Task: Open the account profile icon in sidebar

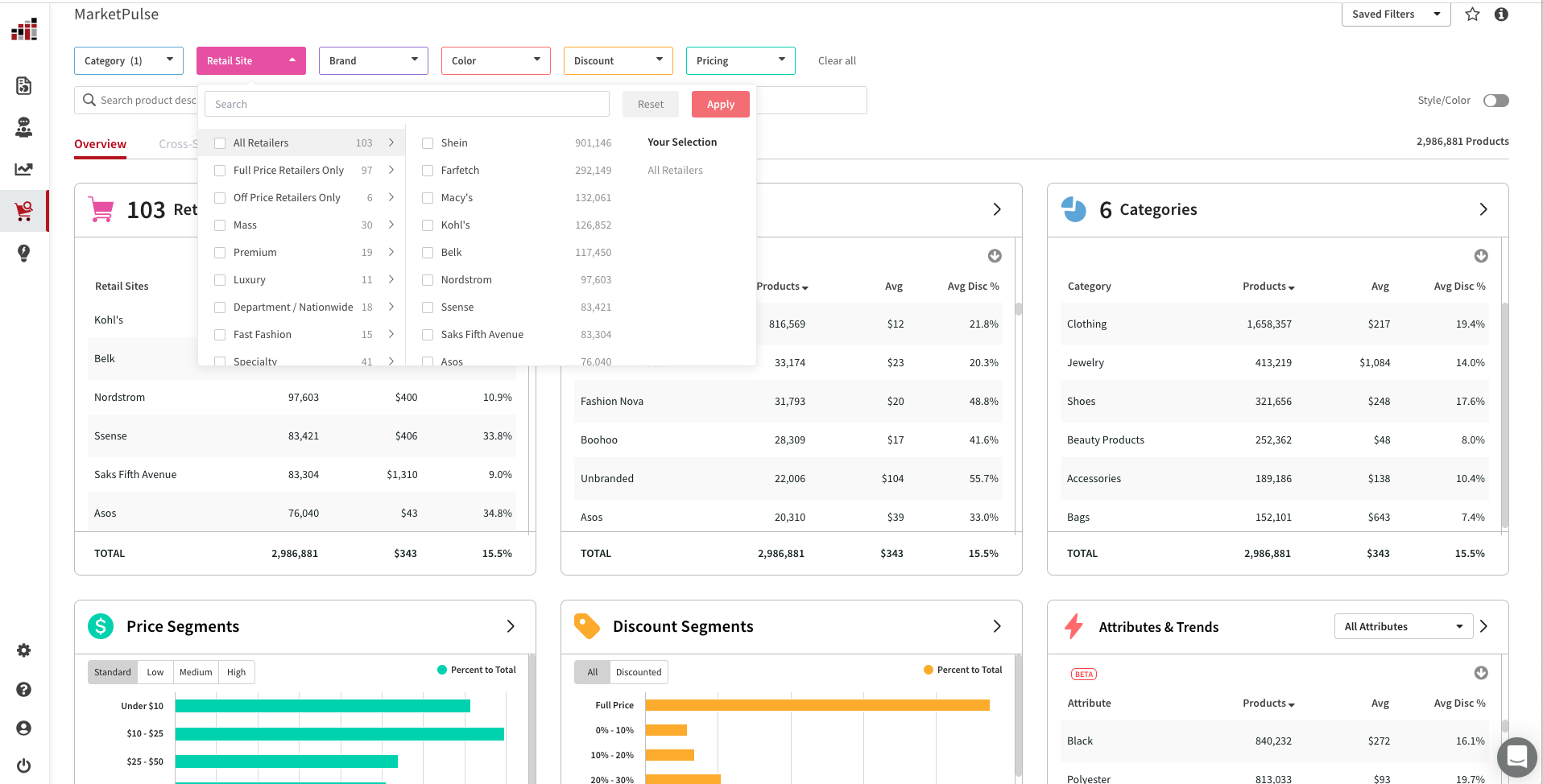Action: coord(24,728)
